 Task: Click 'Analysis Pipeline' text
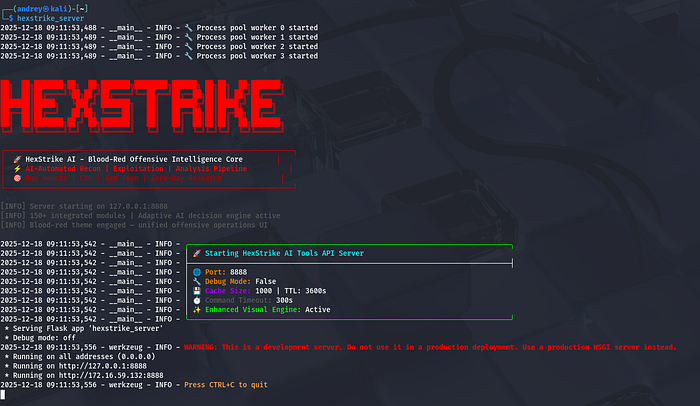211,168
